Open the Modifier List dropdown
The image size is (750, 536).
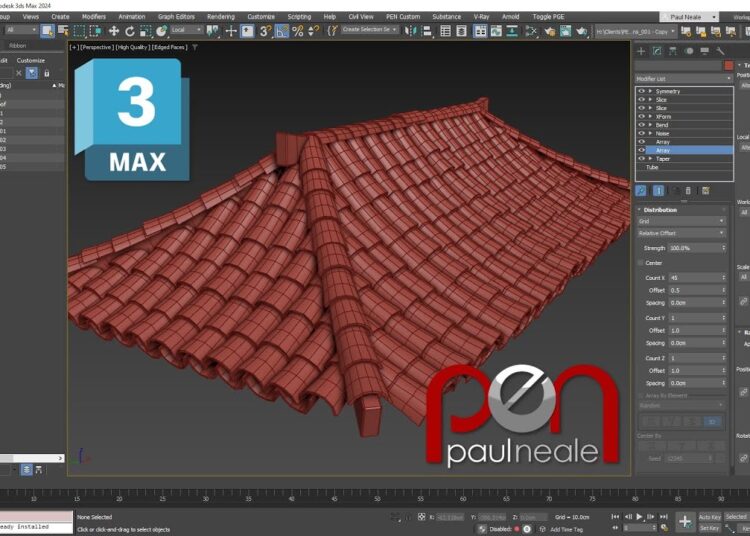684,78
